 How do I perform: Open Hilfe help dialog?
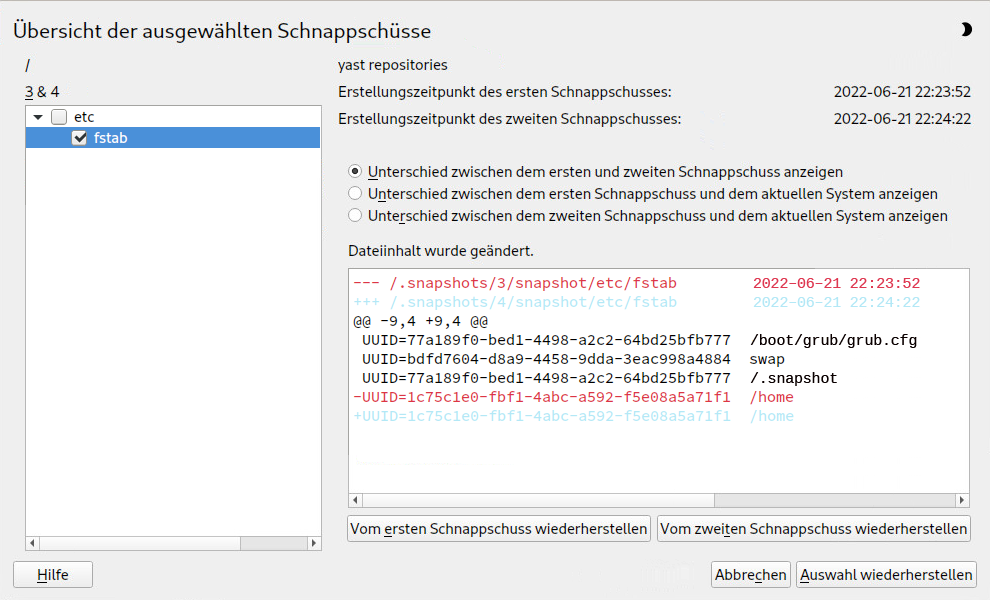click(x=53, y=574)
